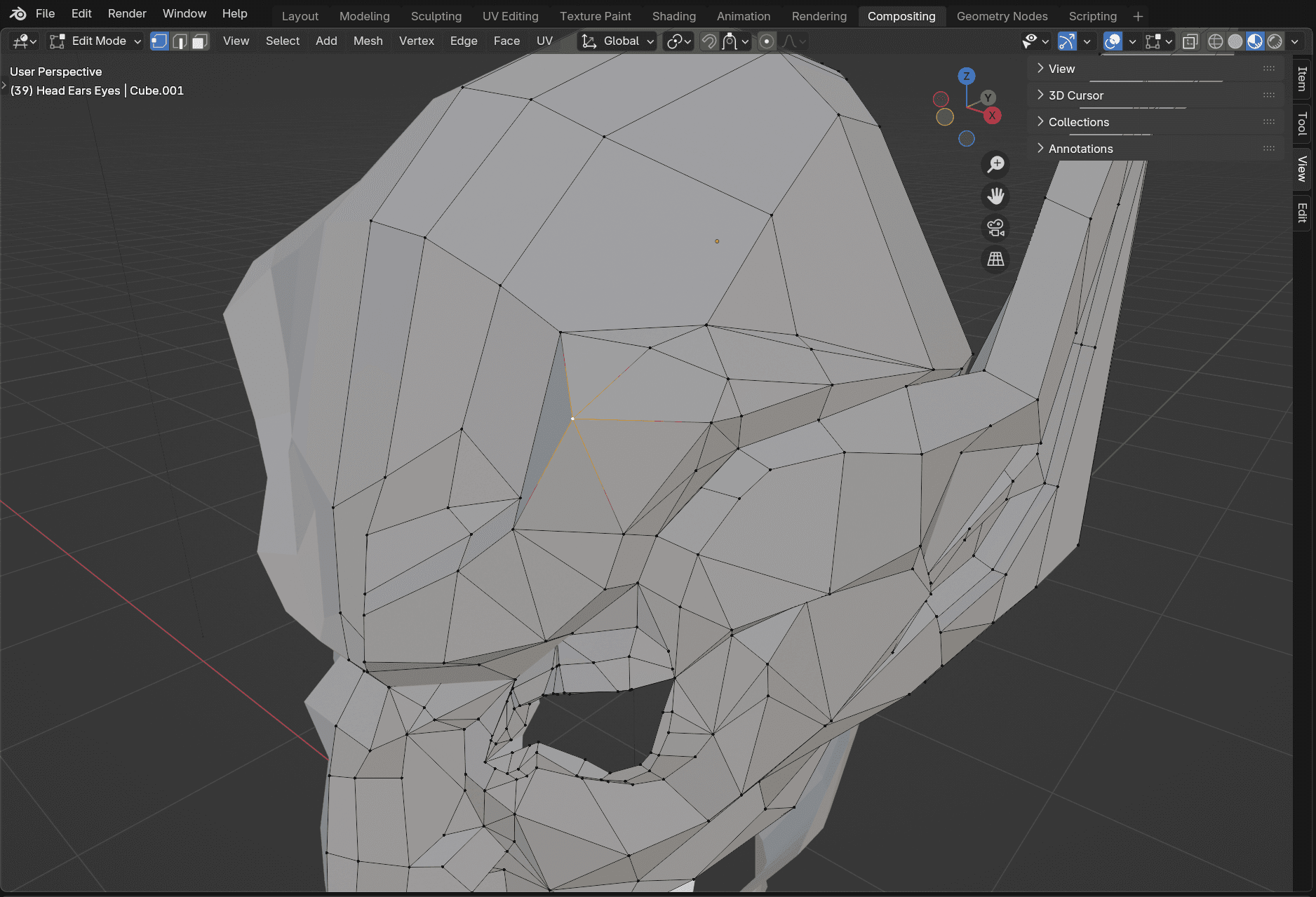This screenshot has height=897, width=1316.
Task: Click the plus button to add workspace
Action: pyautogui.click(x=1137, y=15)
